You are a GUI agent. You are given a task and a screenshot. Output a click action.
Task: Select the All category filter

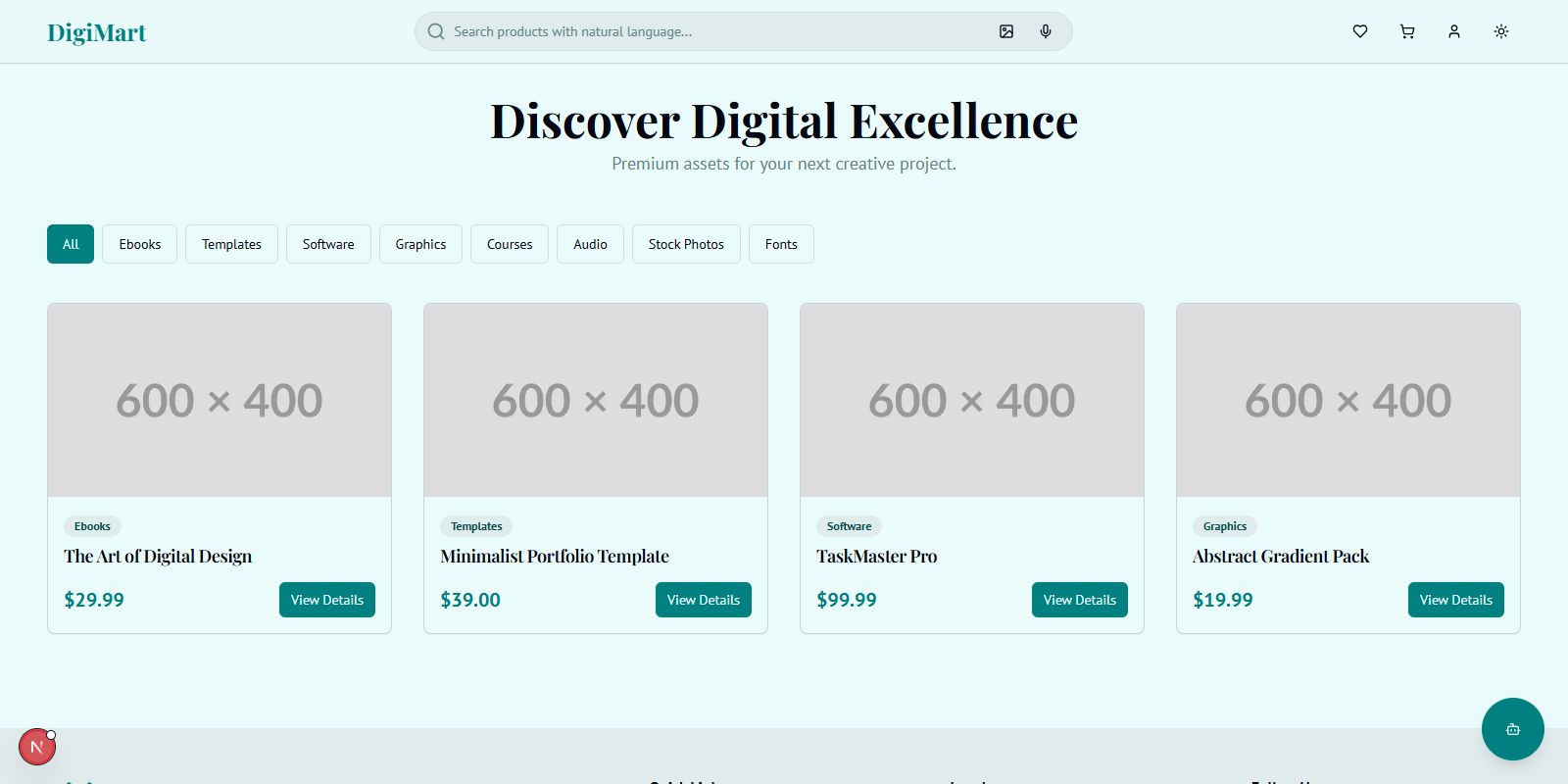coord(71,244)
